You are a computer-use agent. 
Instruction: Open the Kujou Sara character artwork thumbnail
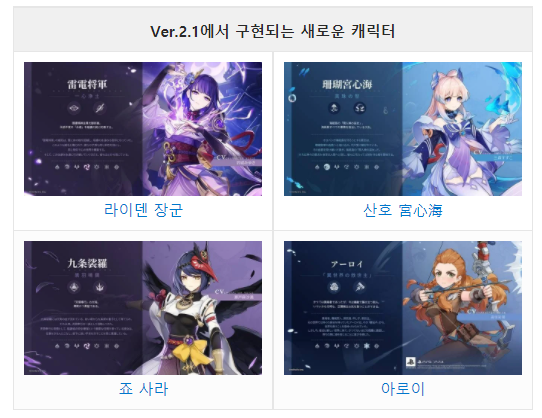(x=143, y=308)
